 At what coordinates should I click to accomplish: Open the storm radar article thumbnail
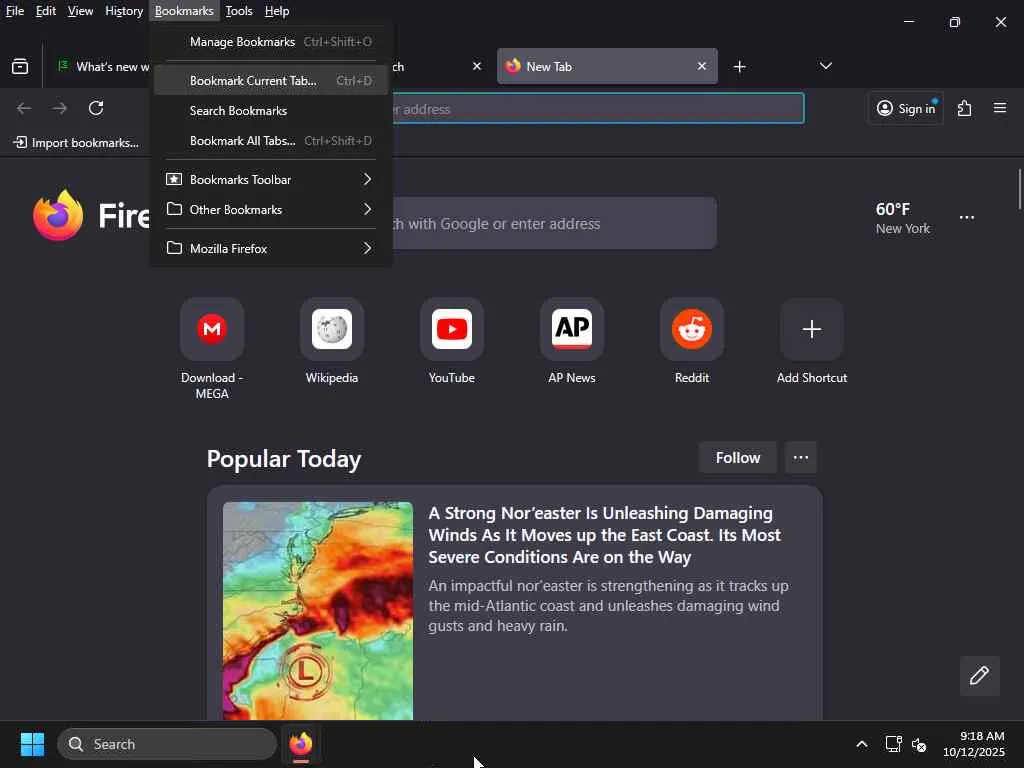click(318, 611)
